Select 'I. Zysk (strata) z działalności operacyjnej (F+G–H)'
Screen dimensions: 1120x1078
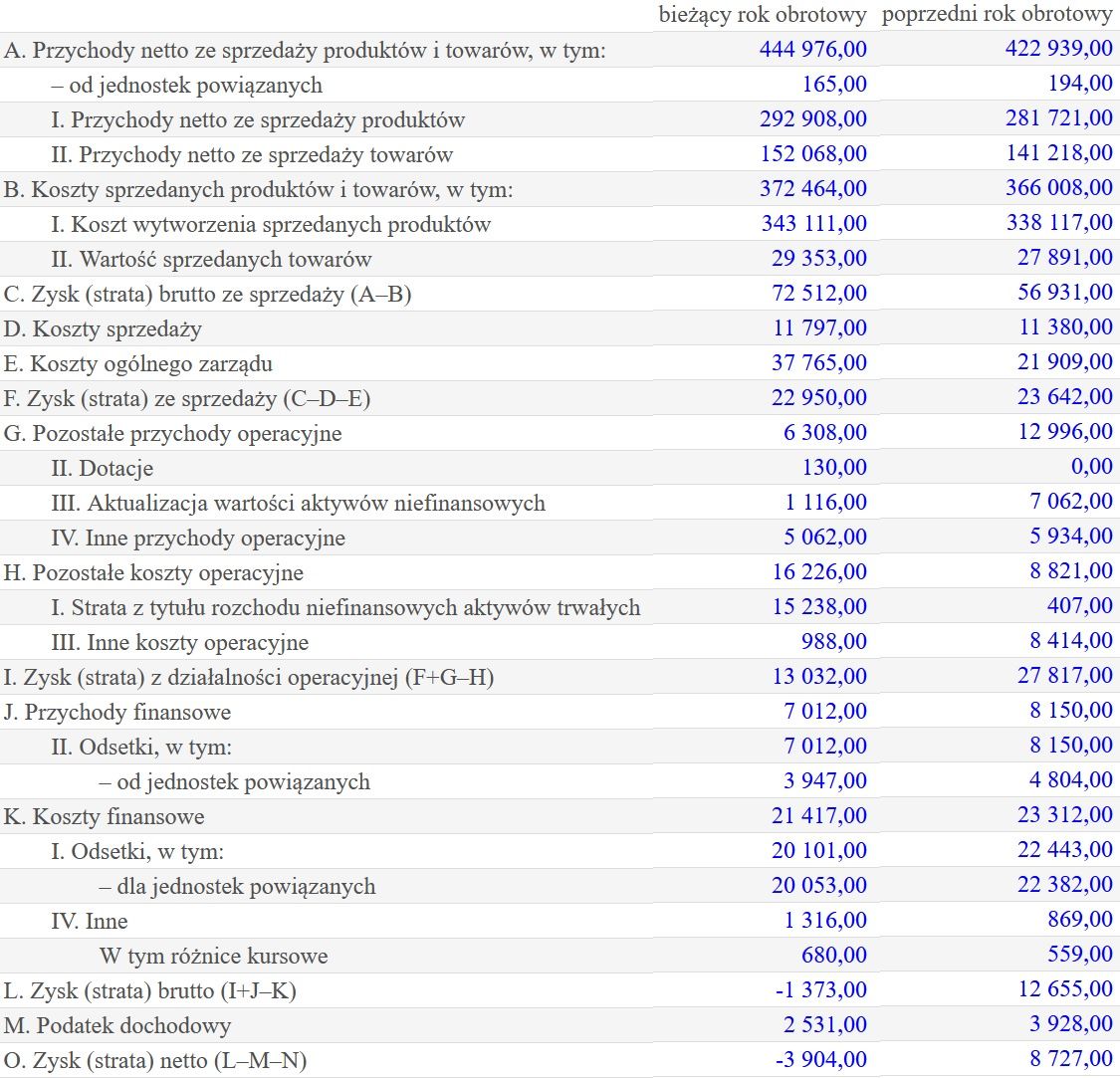[249, 677]
